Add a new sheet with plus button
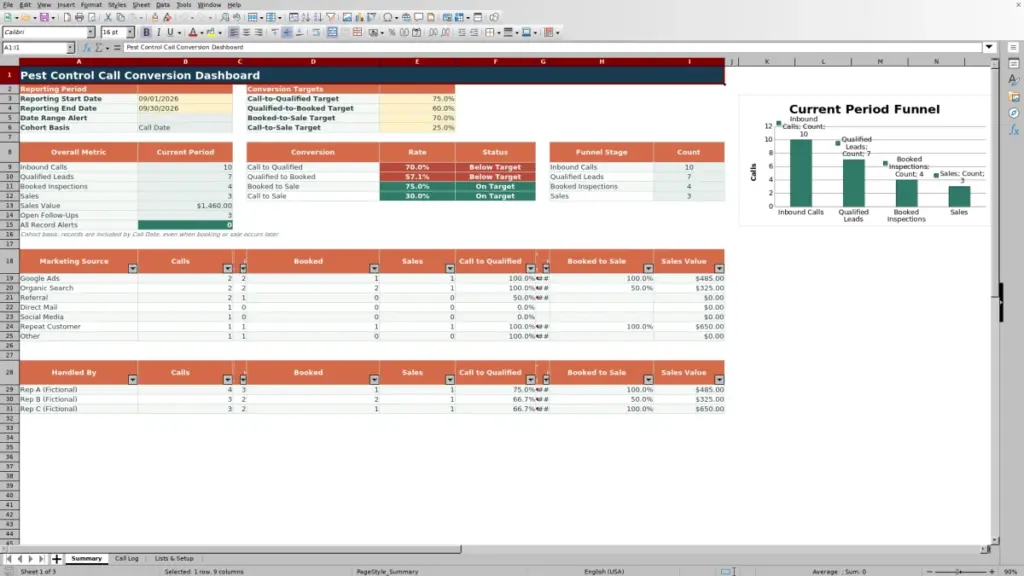1024x576 pixels. click(56, 558)
